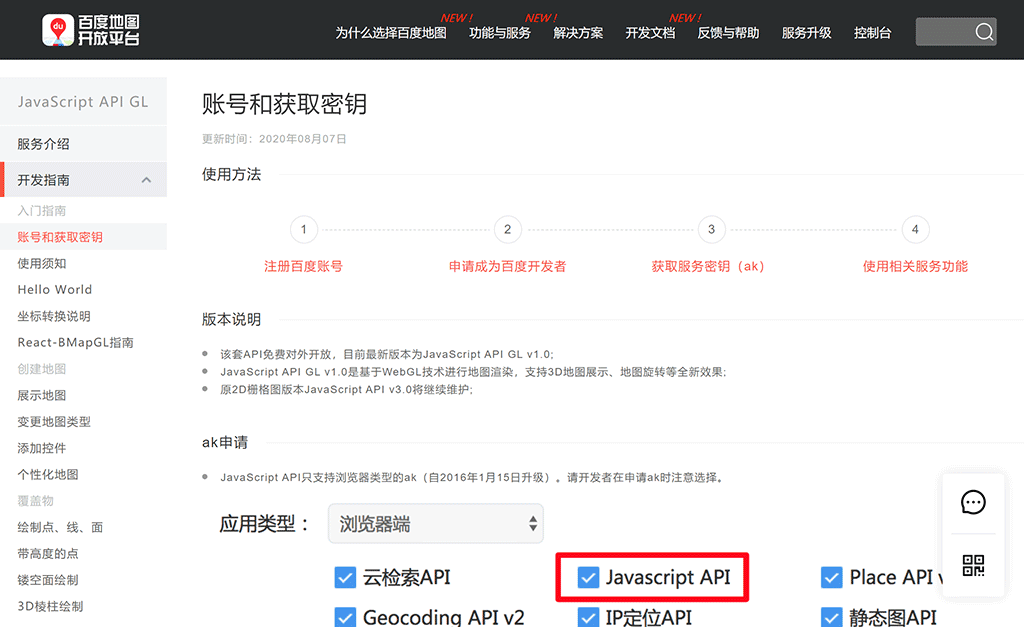Click the search magnifier icon
1024x627 pixels.
point(983,31)
